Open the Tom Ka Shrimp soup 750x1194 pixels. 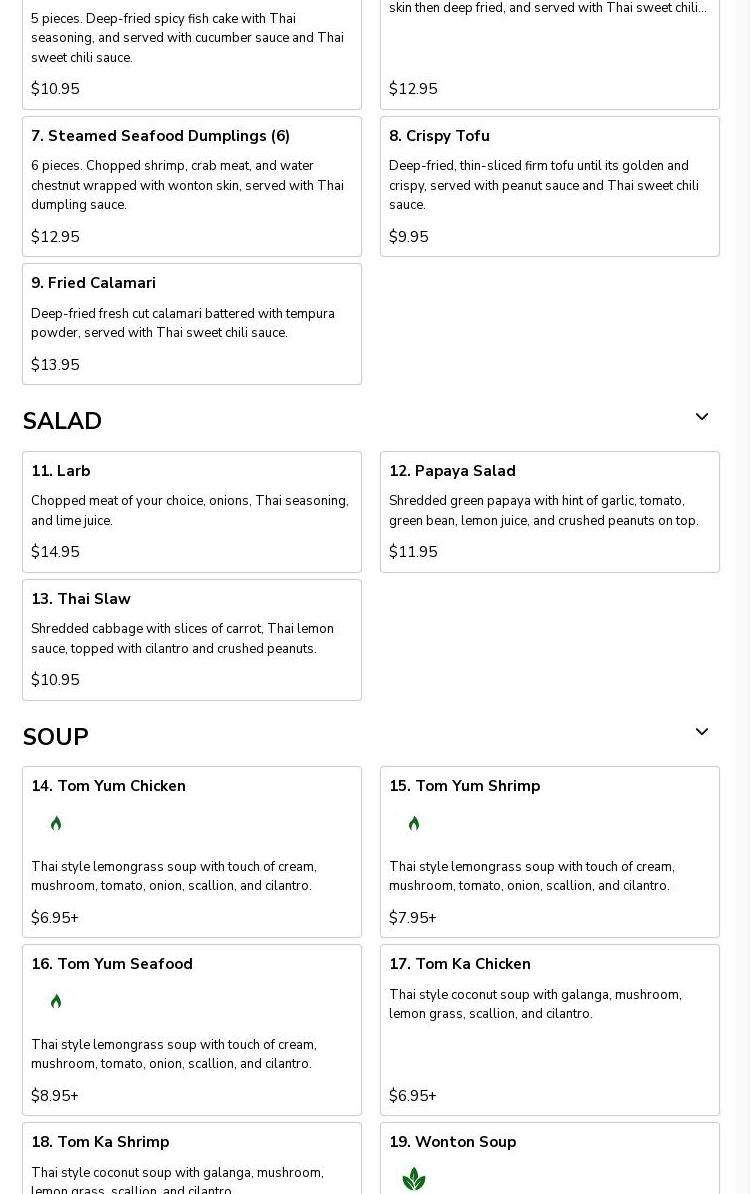100,1142
